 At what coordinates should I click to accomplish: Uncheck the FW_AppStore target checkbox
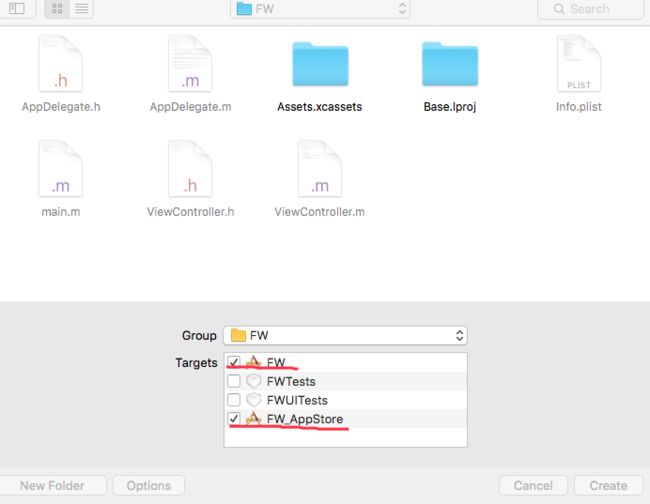click(234, 419)
